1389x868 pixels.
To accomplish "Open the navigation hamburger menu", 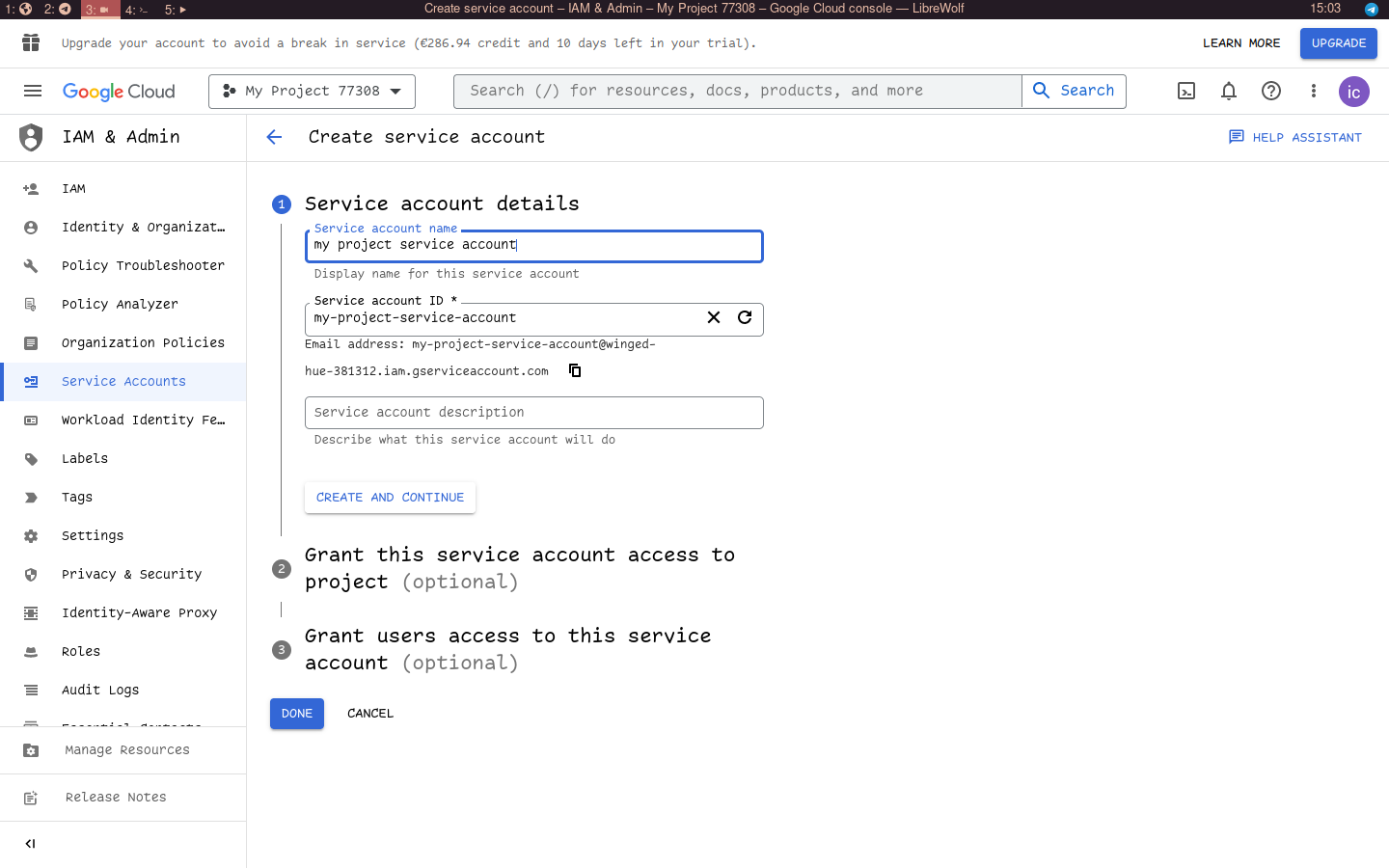I will (x=32, y=91).
